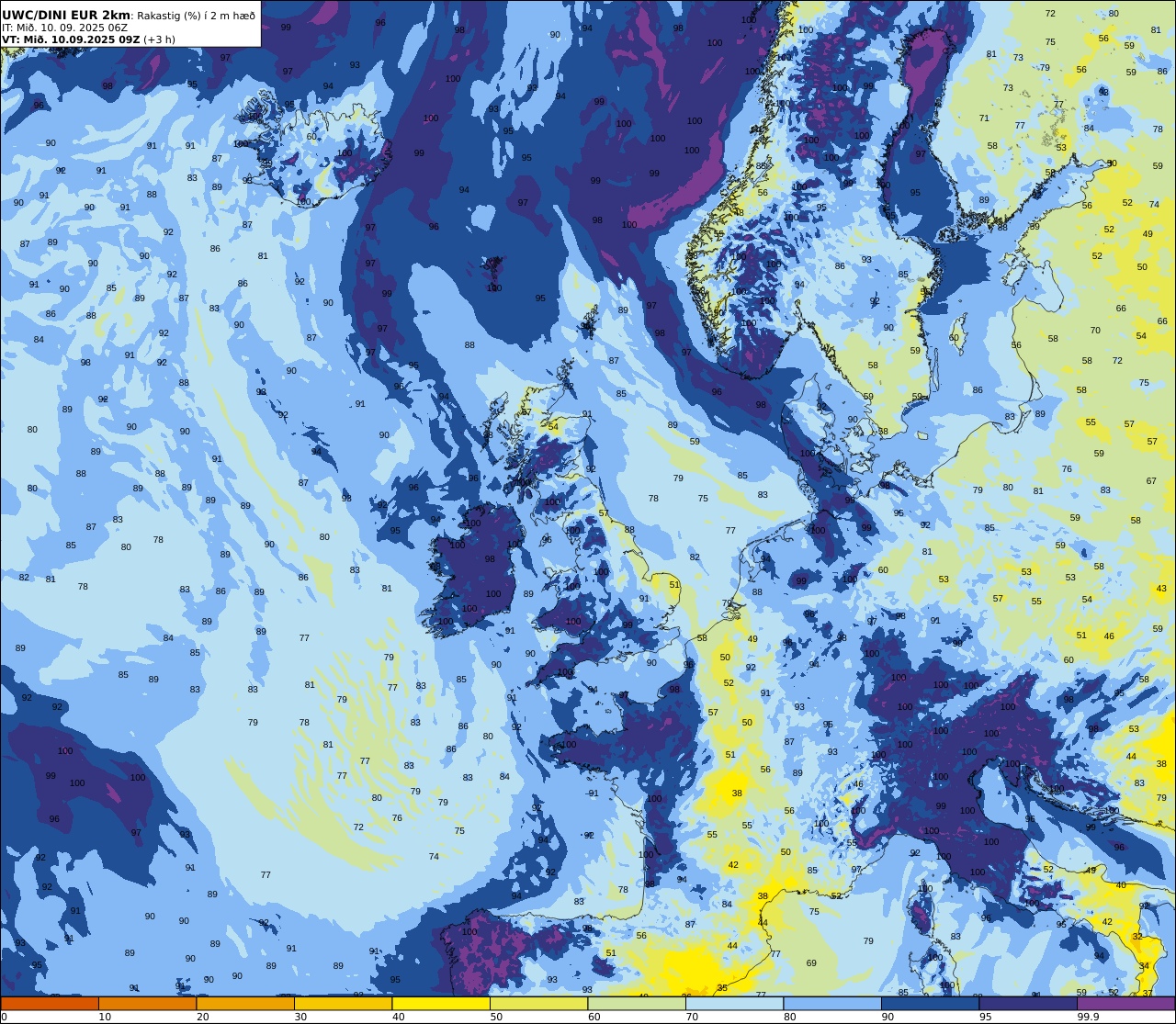Select the 10–20 orange legend swatch
1176x1024 pixels.
coord(147,1003)
